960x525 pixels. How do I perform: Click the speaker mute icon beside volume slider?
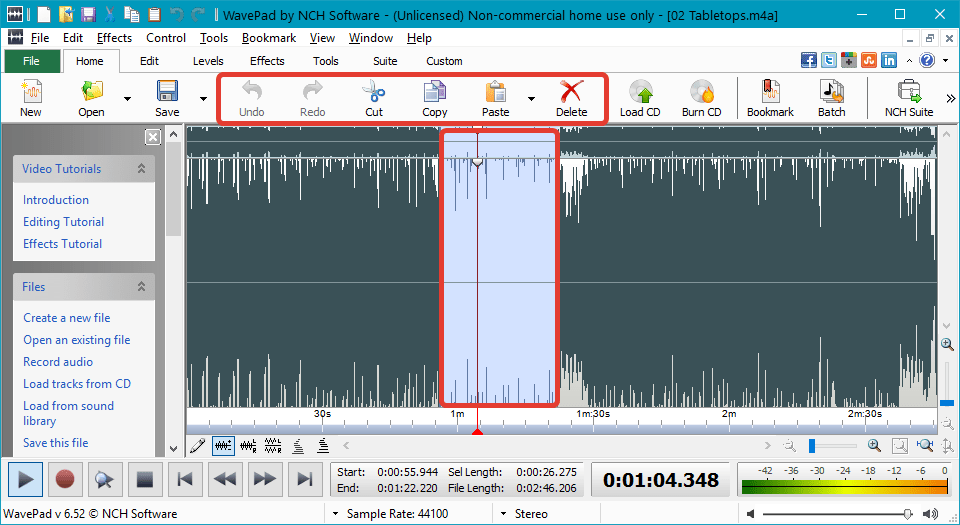751,513
